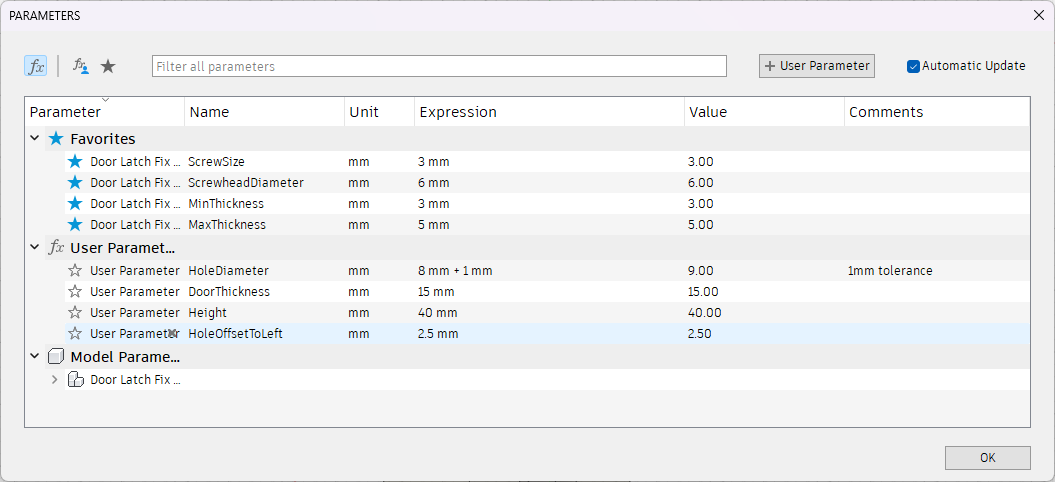Edit the 1mm tolerance comment
This screenshot has width=1055, height=482.
click(x=937, y=271)
